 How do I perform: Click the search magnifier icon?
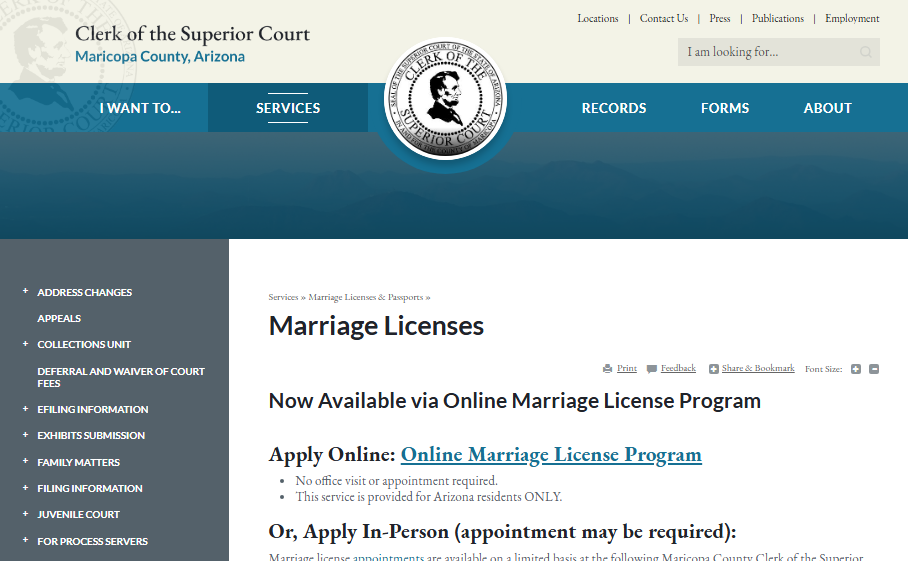click(x=866, y=52)
